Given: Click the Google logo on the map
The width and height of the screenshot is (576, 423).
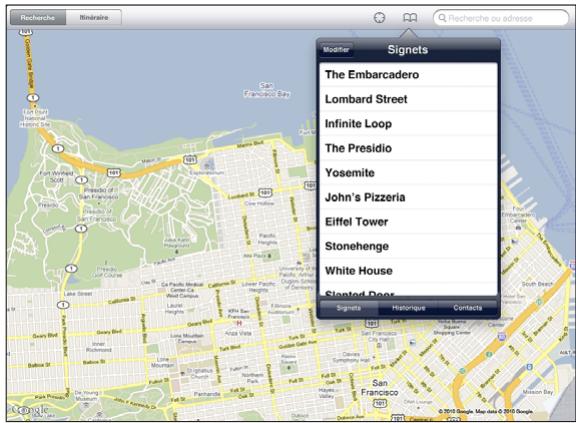Looking at the screenshot, I should [x=29, y=409].
